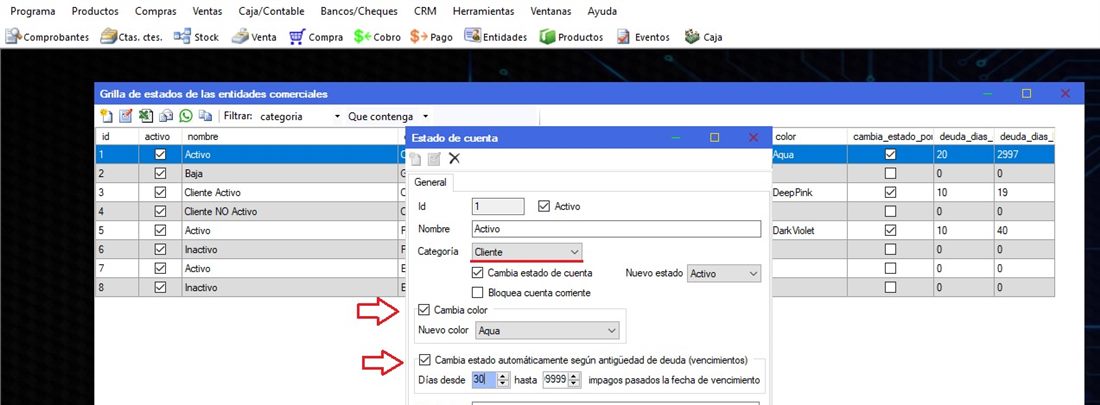This screenshot has height=405, width=1100.
Task: Click the 2997 deuda_dias cell
Action: coord(1024,154)
